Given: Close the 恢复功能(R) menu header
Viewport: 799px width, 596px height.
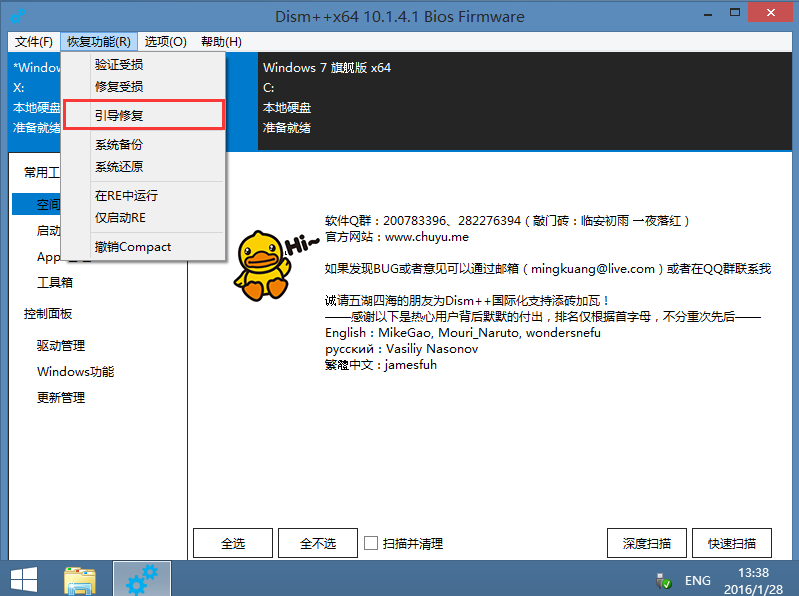Looking at the screenshot, I should (99, 42).
